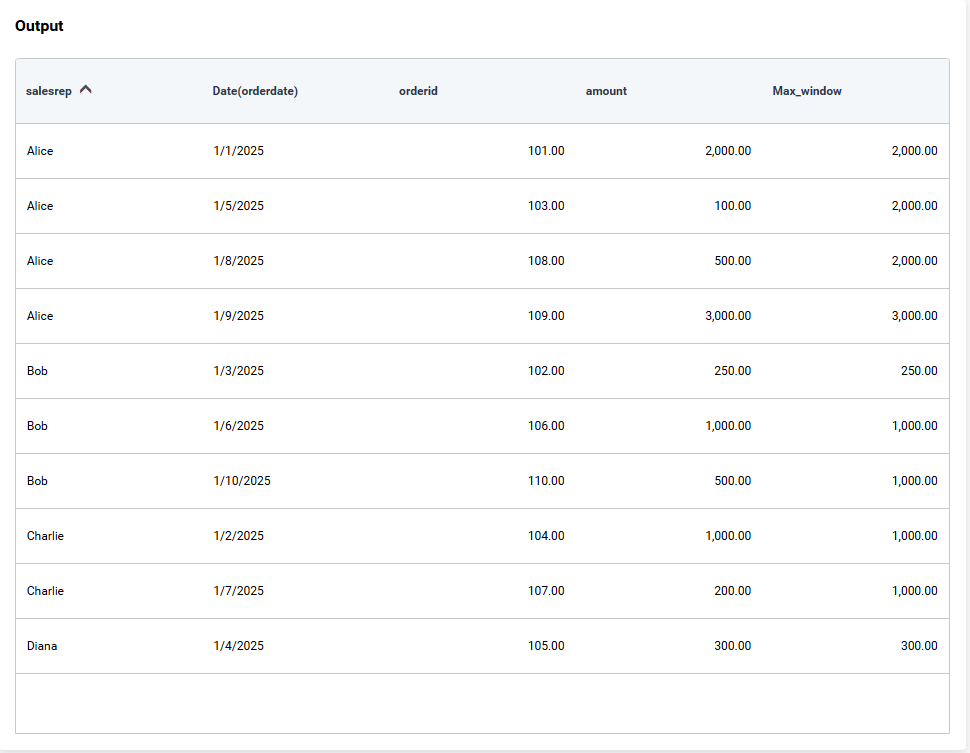Click the order date 1/10/2025 cell

[x=241, y=481]
